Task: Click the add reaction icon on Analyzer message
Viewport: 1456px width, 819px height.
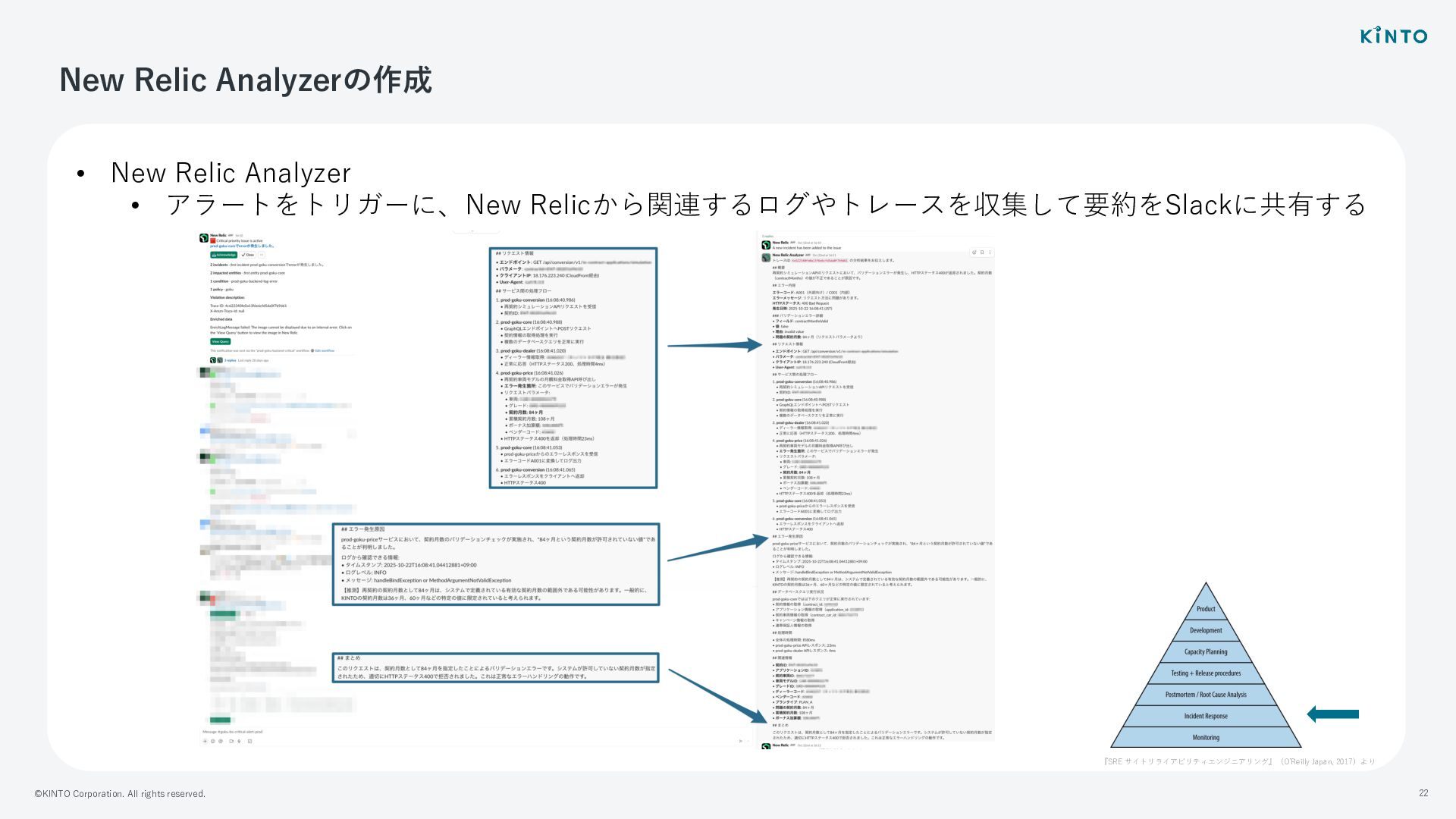Action: 974,253
